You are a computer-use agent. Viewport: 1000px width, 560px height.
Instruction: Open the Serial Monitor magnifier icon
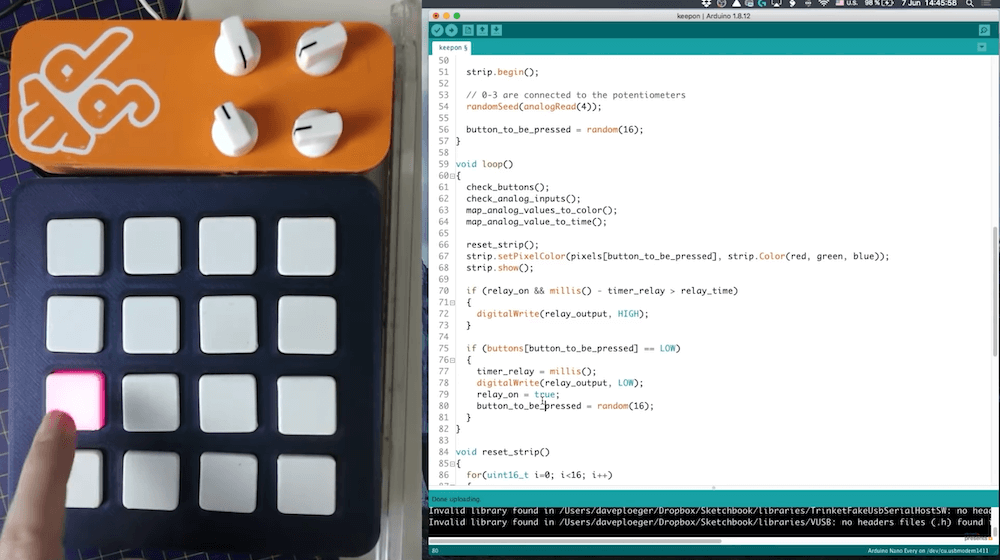pos(984,30)
